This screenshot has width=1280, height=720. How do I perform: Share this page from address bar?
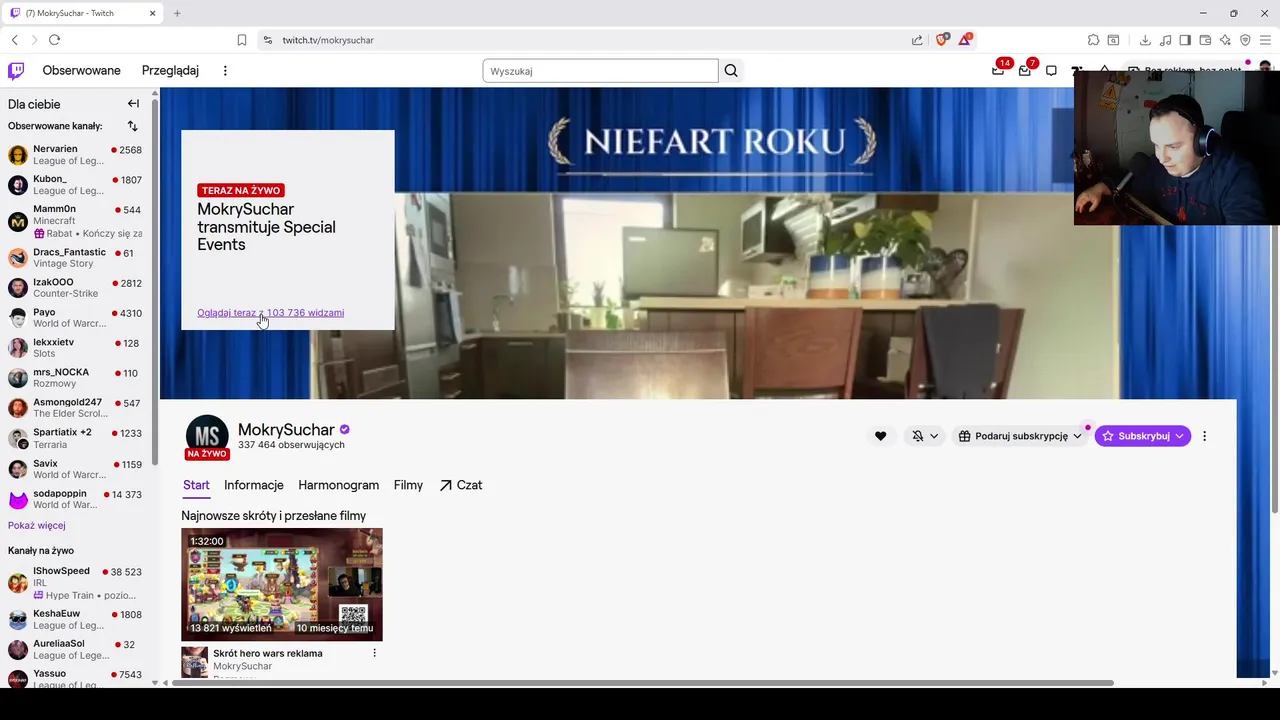[917, 40]
